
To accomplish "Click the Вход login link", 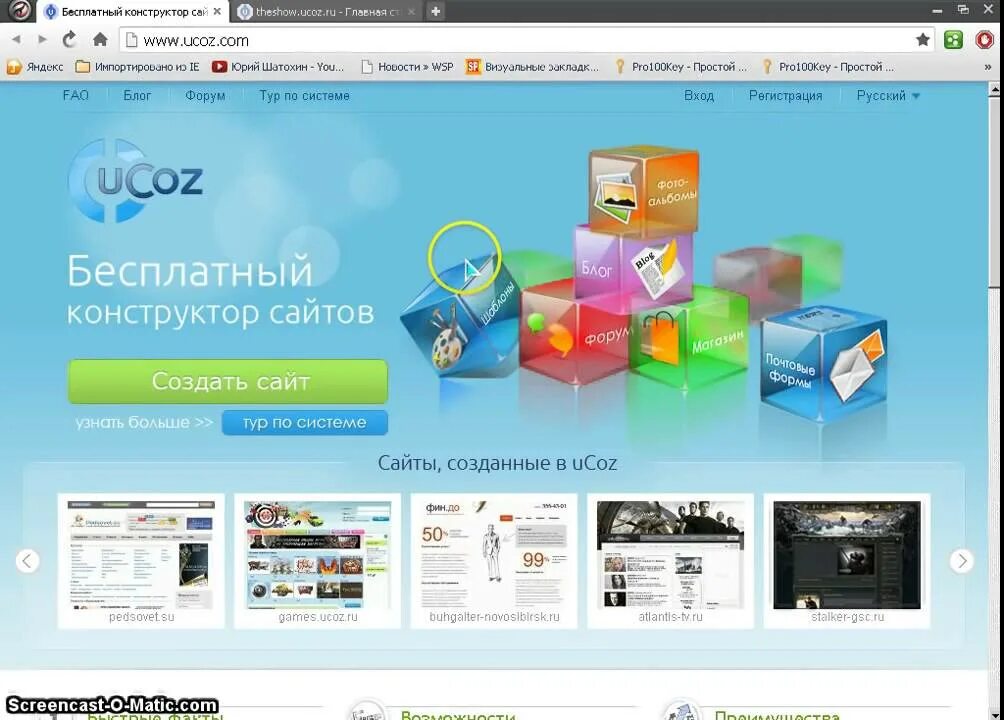I will (699, 95).
